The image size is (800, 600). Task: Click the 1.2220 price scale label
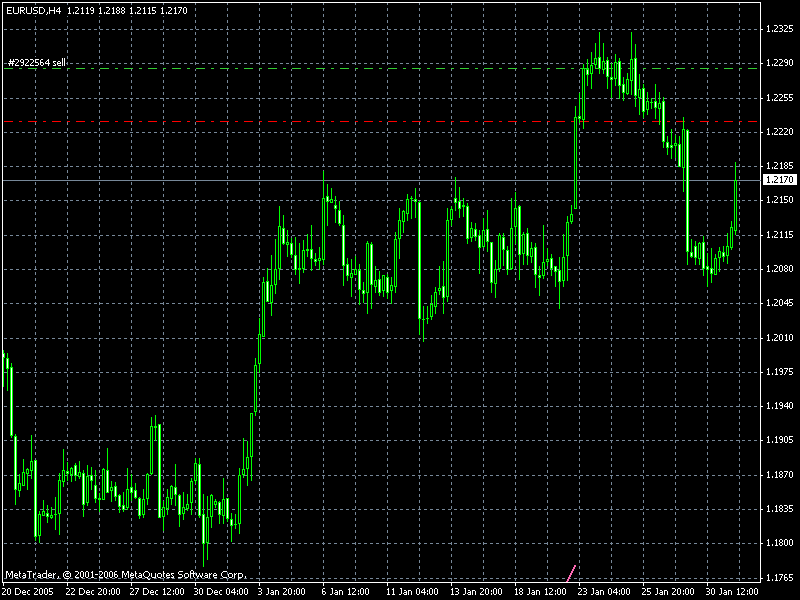pos(780,132)
